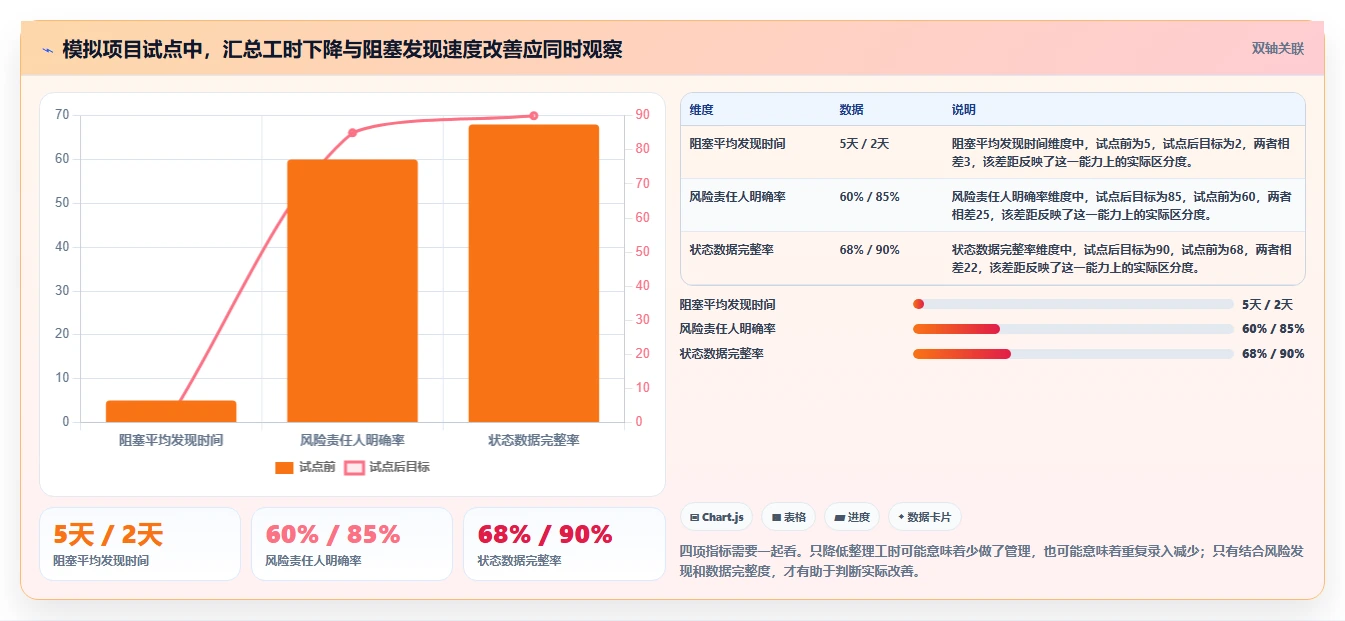This screenshot has width=1345, height=621.
Task: Click left axis tick label 70
Action: [62, 115]
